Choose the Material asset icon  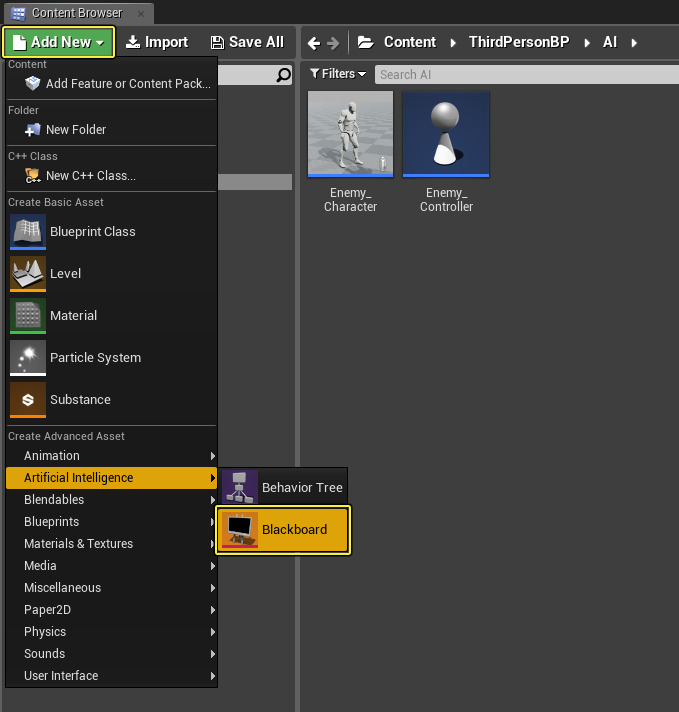tap(27, 316)
